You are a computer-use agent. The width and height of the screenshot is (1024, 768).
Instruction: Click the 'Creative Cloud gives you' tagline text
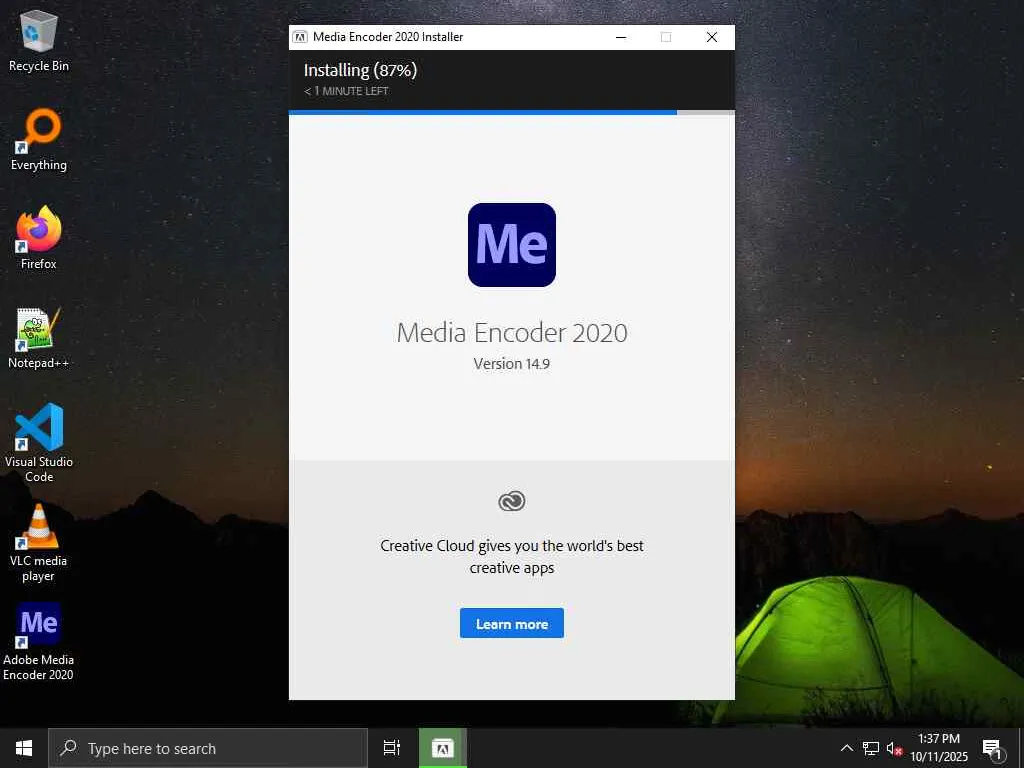pos(511,556)
